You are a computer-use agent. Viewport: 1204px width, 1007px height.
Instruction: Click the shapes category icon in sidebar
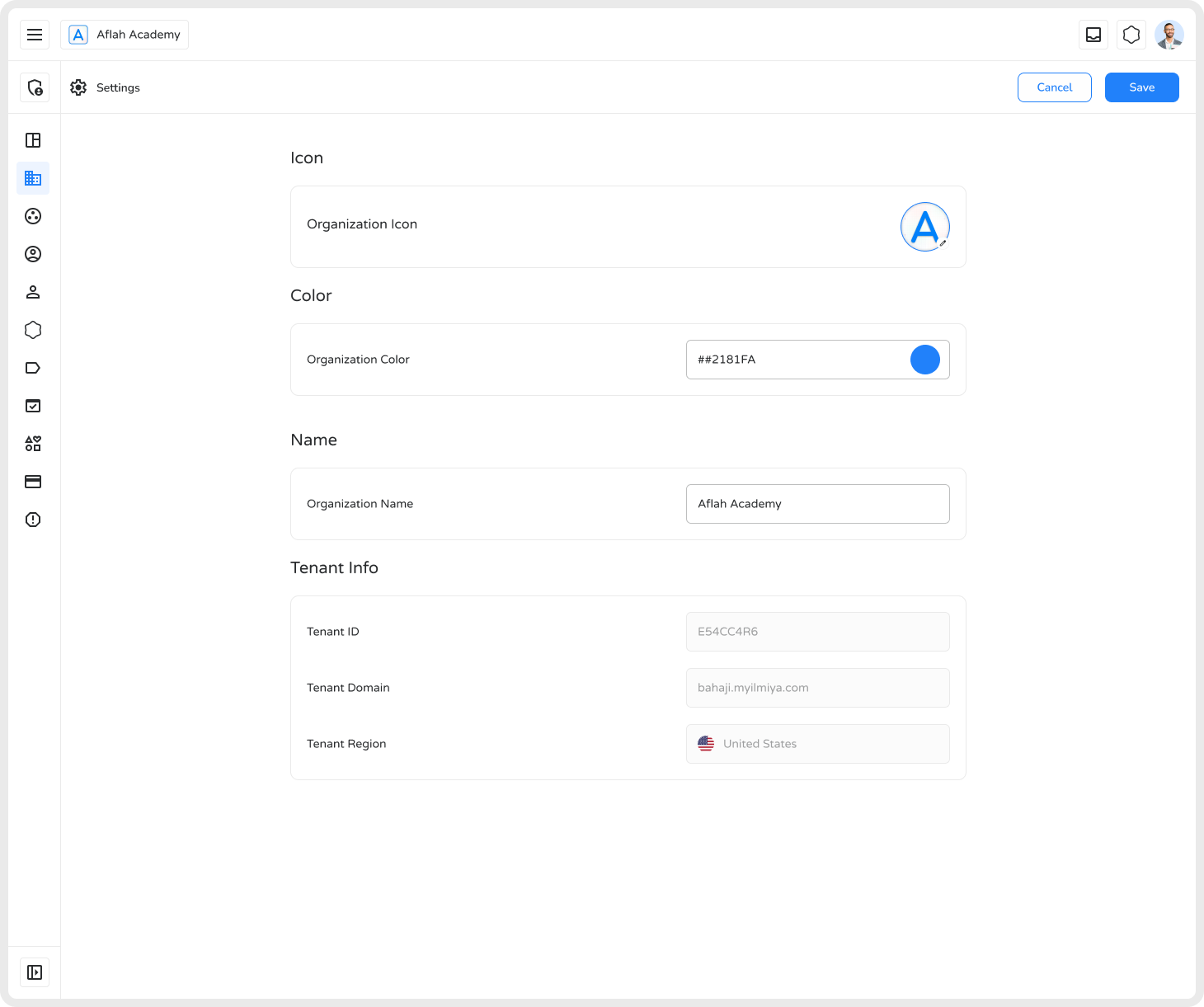coord(33,444)
